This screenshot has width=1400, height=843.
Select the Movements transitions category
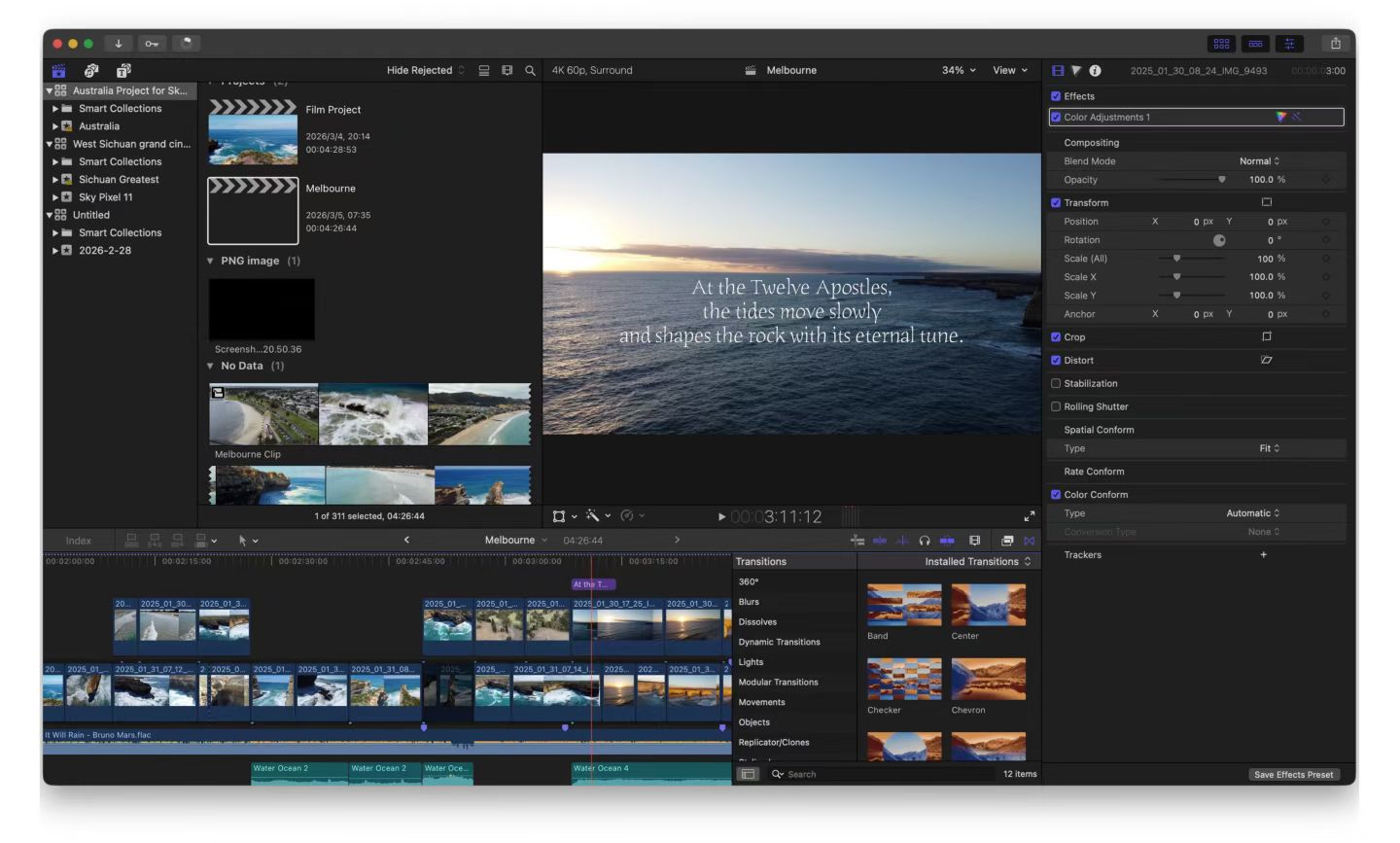click(x=761, y=702)
